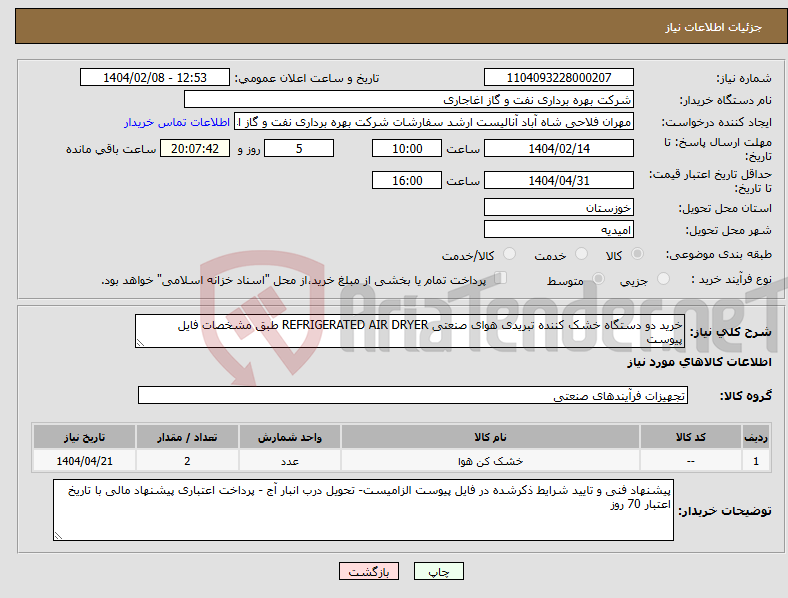Select the کالا radio button
The width and height of the screenshot is (788, 598).
(x=637, y=254)
